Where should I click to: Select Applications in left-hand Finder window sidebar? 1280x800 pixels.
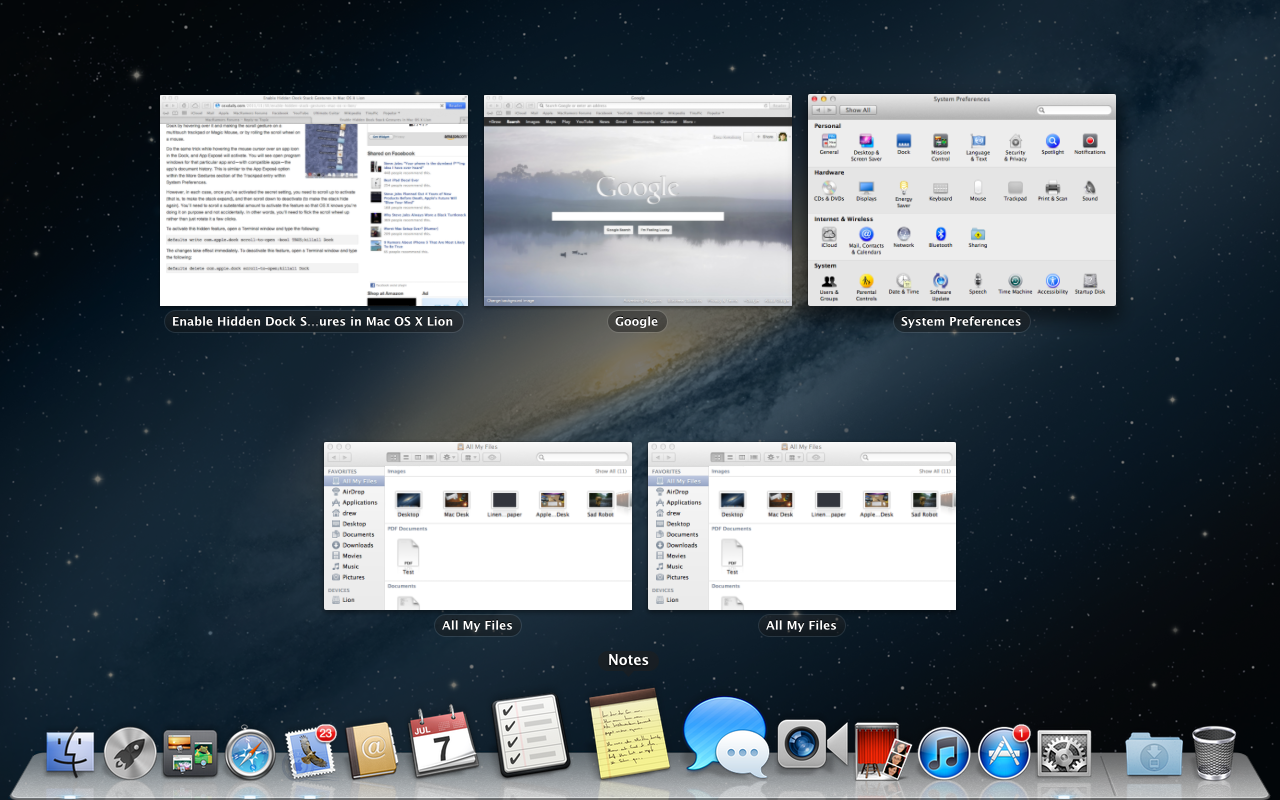click(354, 502)
